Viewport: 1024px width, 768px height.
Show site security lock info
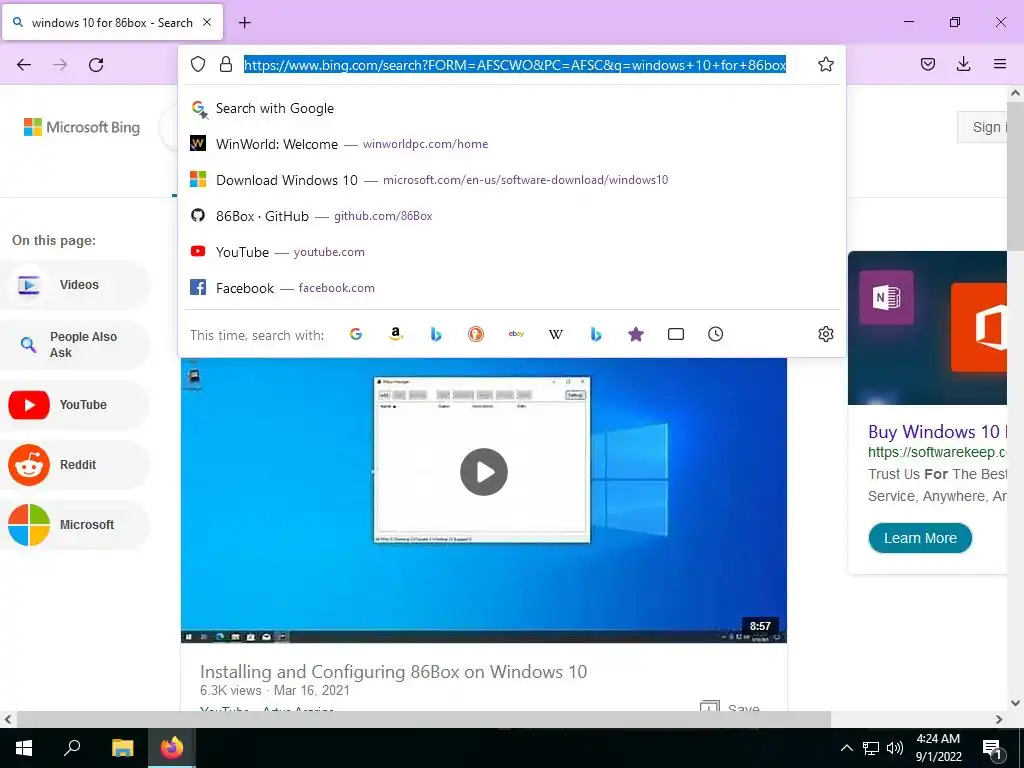pos(226,64)
